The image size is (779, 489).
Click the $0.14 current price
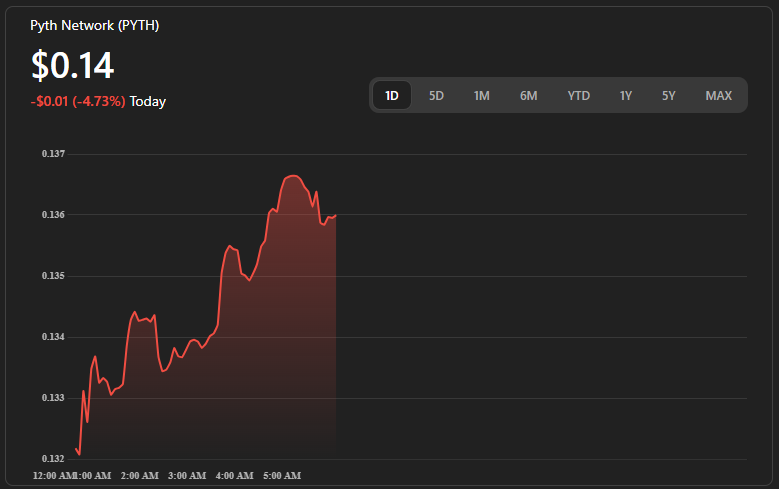pos(73,65)
